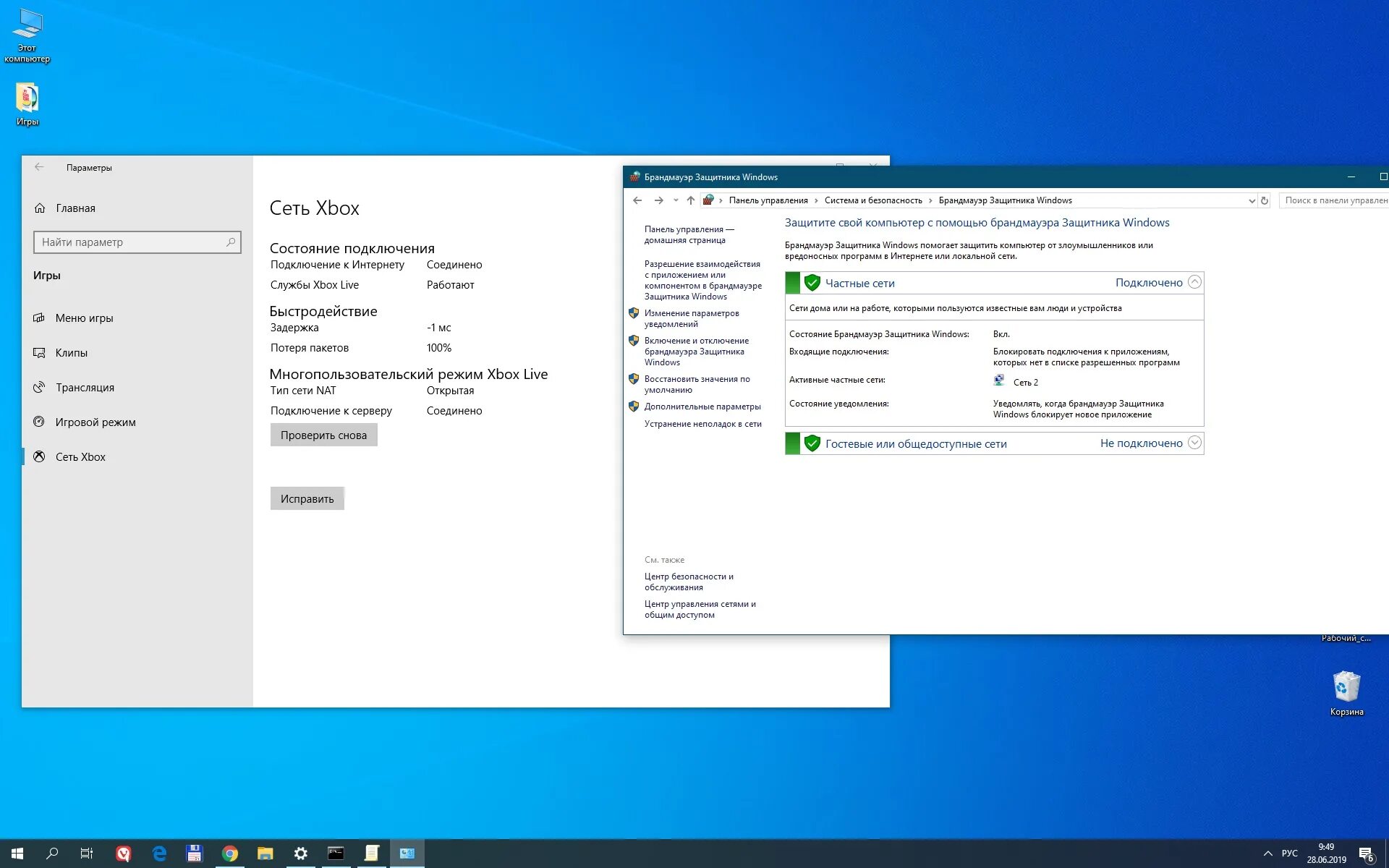Open 'Изменение параметров уведомлений' link
Image resolution: width=1389 pixels, height=868 pixels.
coord(692,318)
